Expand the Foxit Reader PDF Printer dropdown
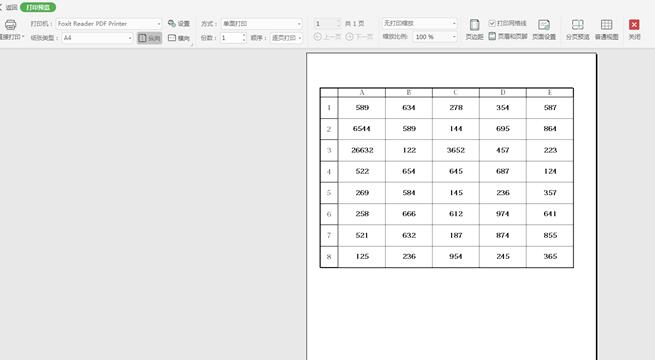 tap(109, 24)
